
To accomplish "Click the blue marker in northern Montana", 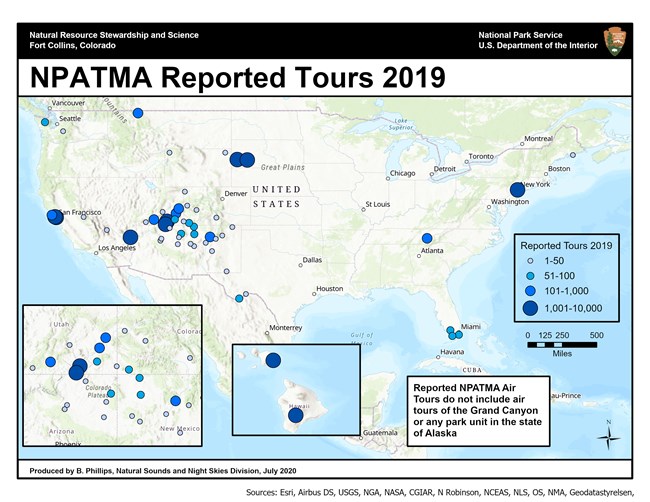I will point(138,113).
